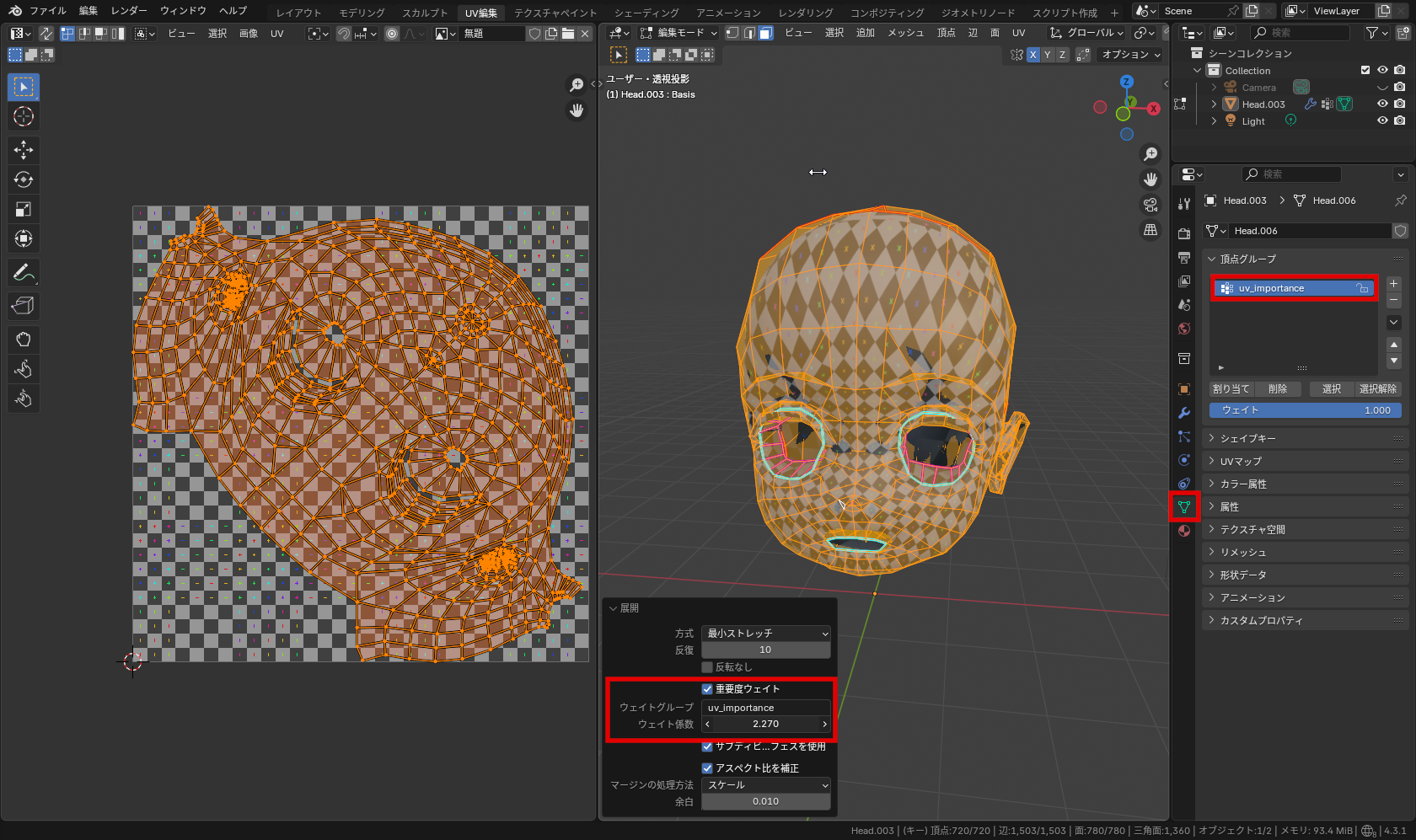This screenshot has height=840, width=1416.
Task: Switch to the シェーディング workspace tab
Action: point(646,12)
